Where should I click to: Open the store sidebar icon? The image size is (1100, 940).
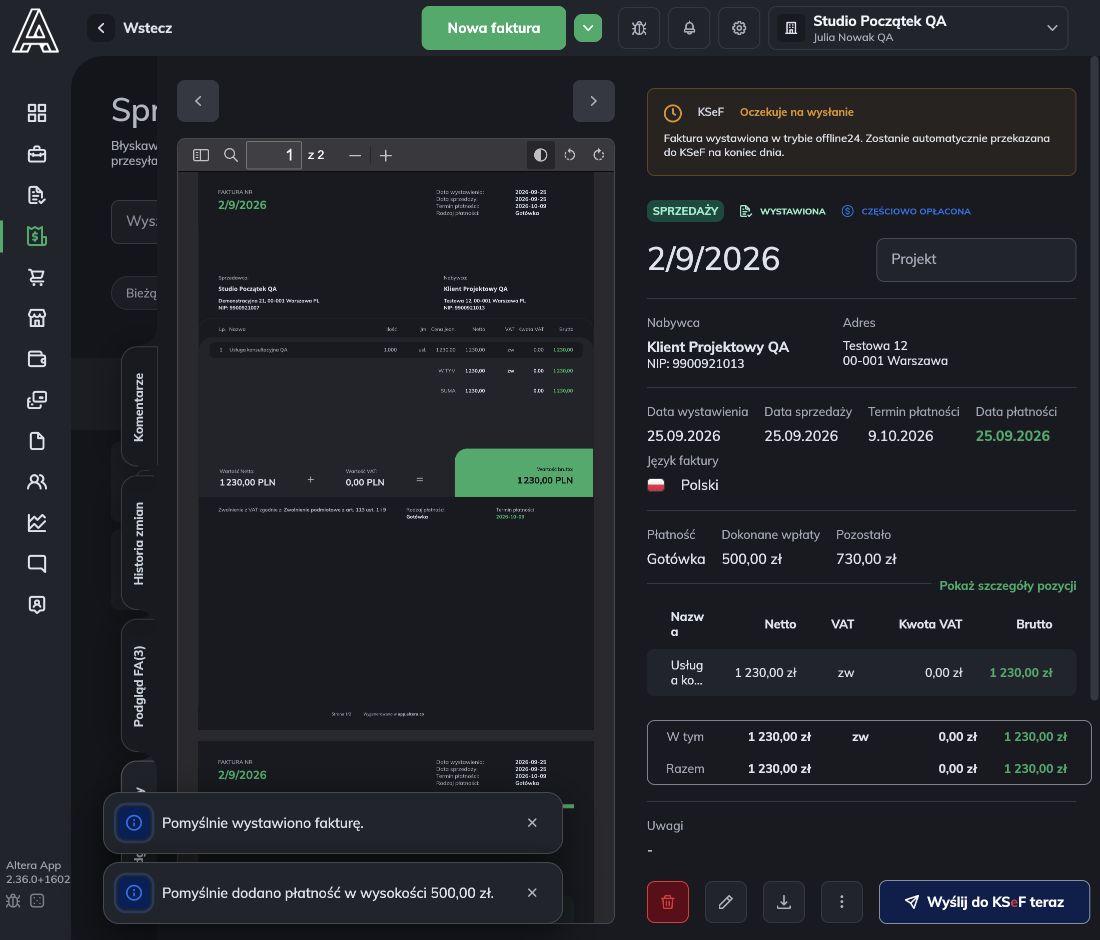click(36, 318)
